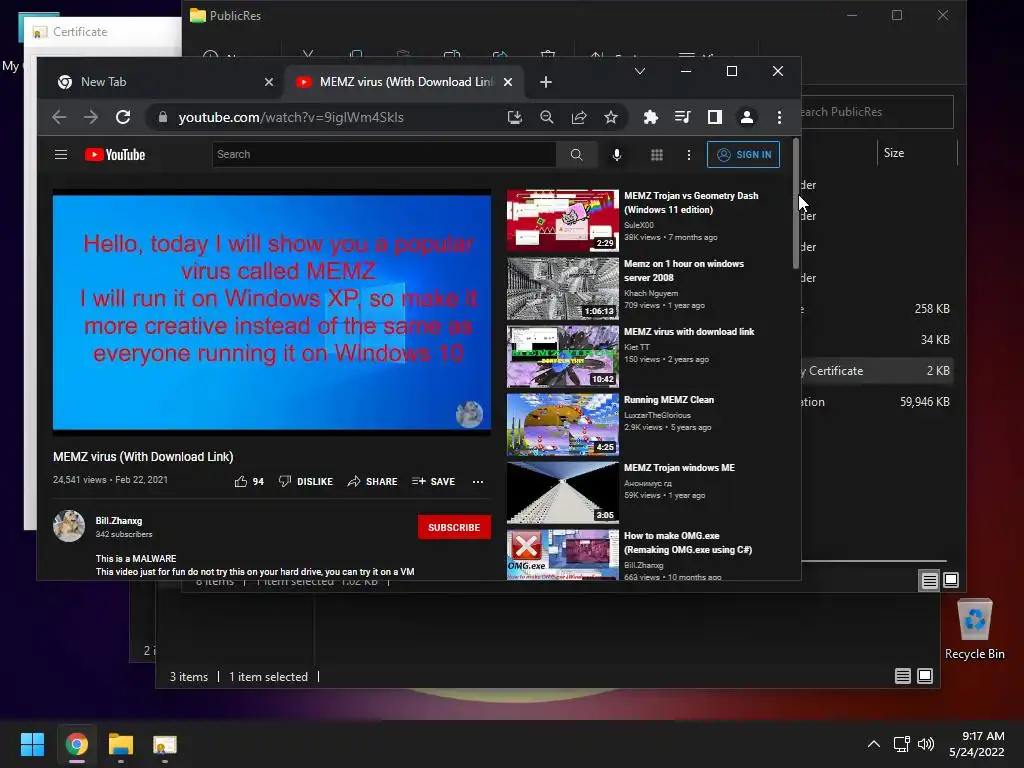Open the volume control in system tray

(926, 744)
